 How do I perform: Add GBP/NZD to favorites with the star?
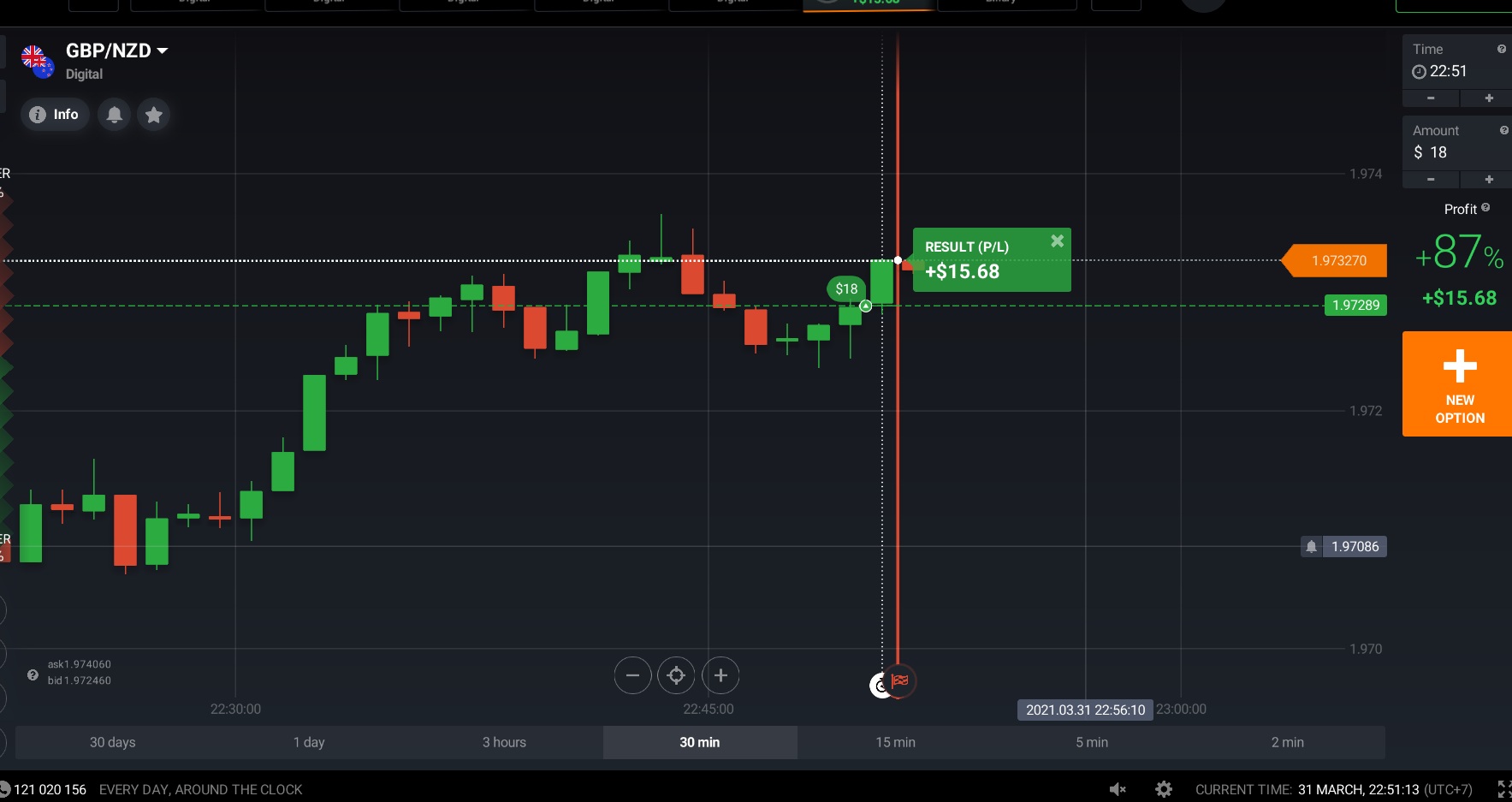[x=154, y=115]
